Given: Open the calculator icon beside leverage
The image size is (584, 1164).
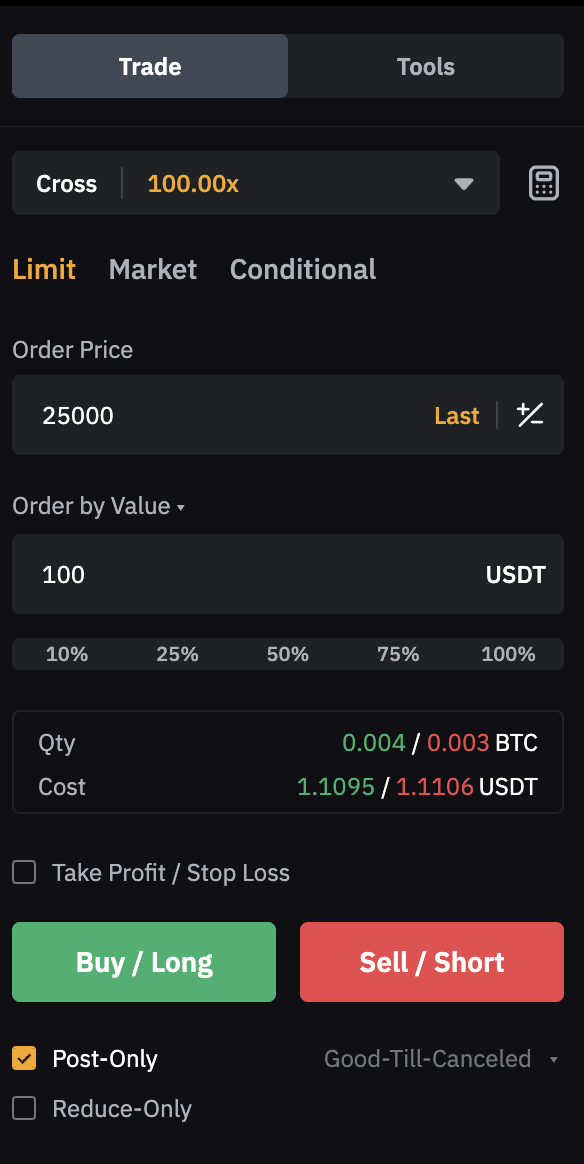Looking at the screenshot, I should (x=543, y=183).
